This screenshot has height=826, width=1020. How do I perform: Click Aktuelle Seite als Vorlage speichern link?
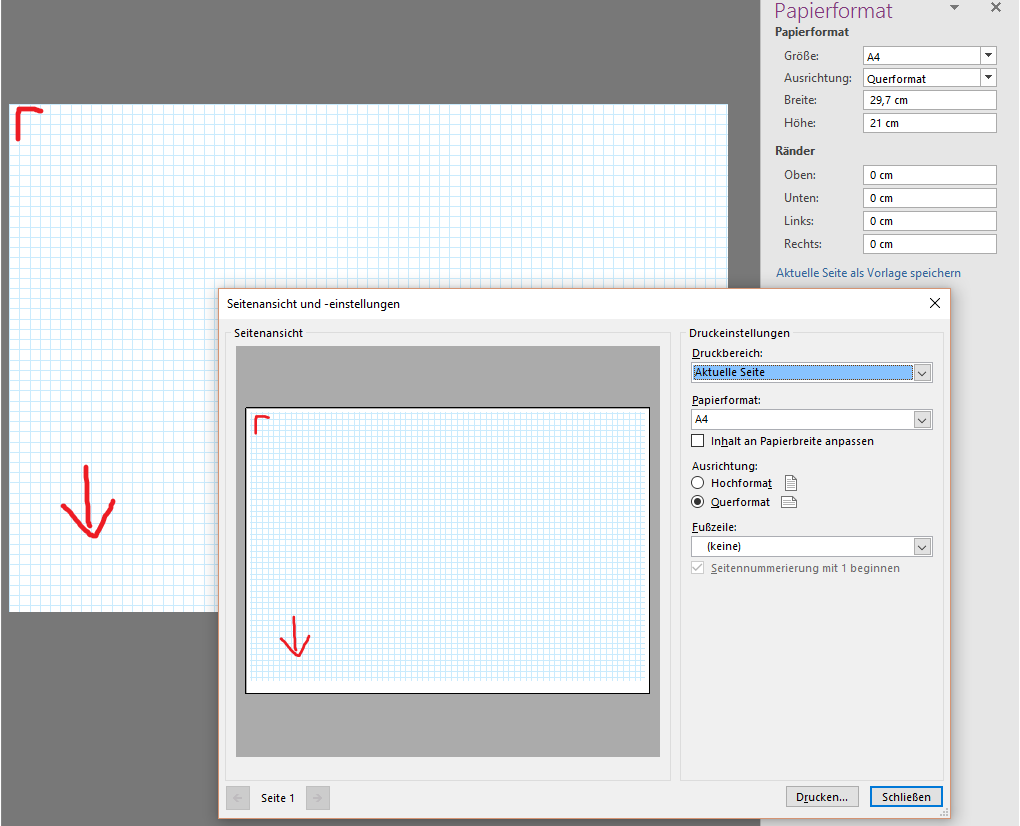click(868, 273)
